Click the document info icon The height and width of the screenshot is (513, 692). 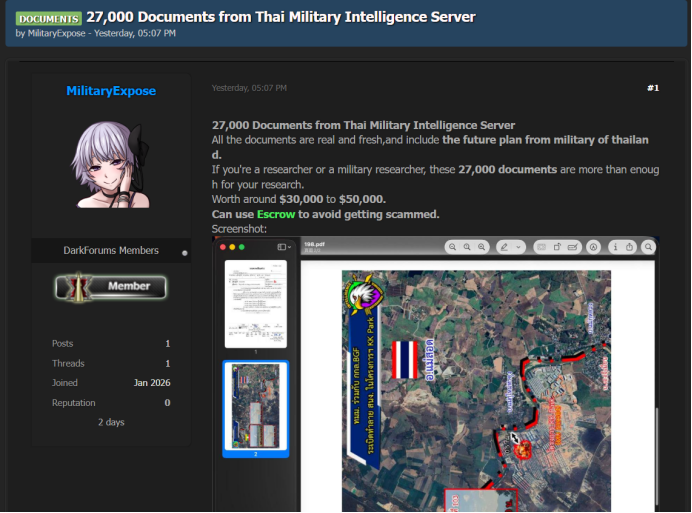(x=615, y=247)
